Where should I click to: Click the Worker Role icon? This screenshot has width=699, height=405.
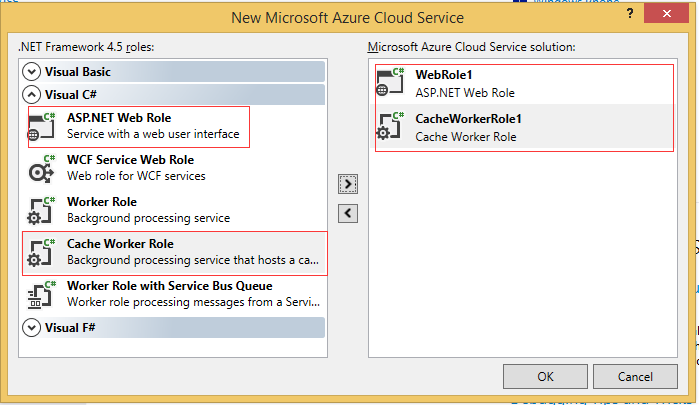pos(41,211)
